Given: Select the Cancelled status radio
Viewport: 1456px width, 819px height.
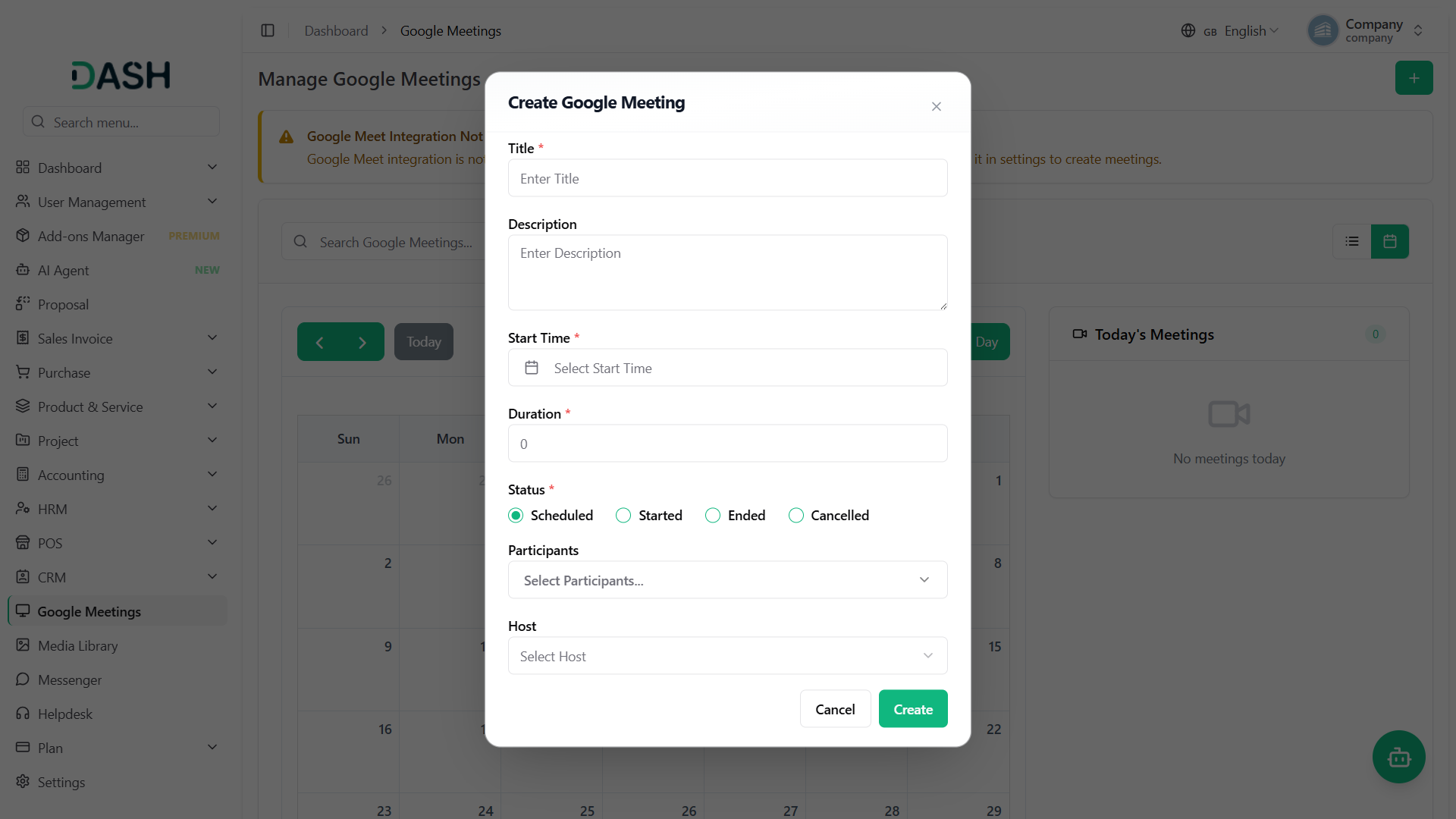Looking at the screenshot, I should [x=796, y=516].
